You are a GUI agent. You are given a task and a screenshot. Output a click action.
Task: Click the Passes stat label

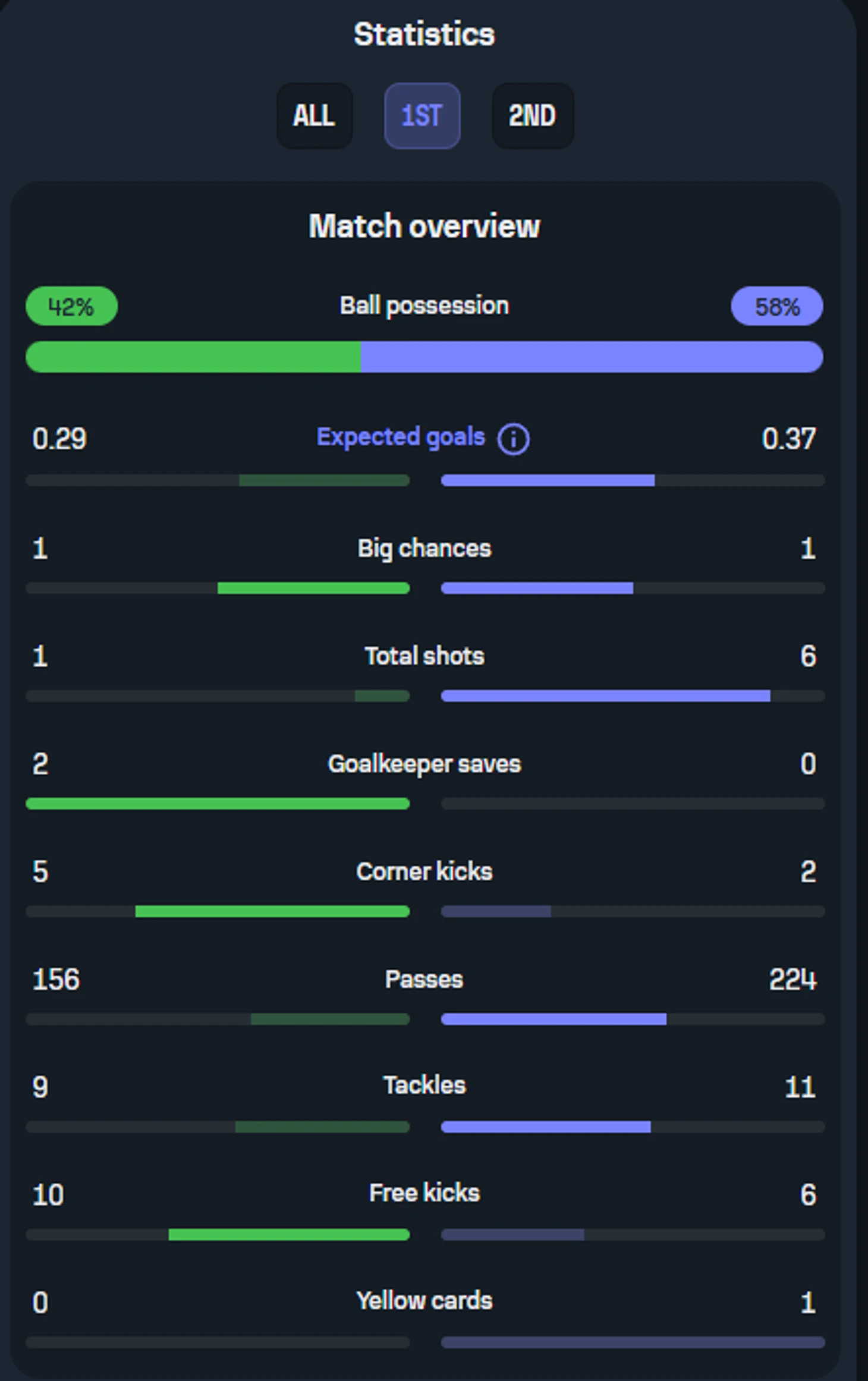pyautogui.click(x=424, y=979)
